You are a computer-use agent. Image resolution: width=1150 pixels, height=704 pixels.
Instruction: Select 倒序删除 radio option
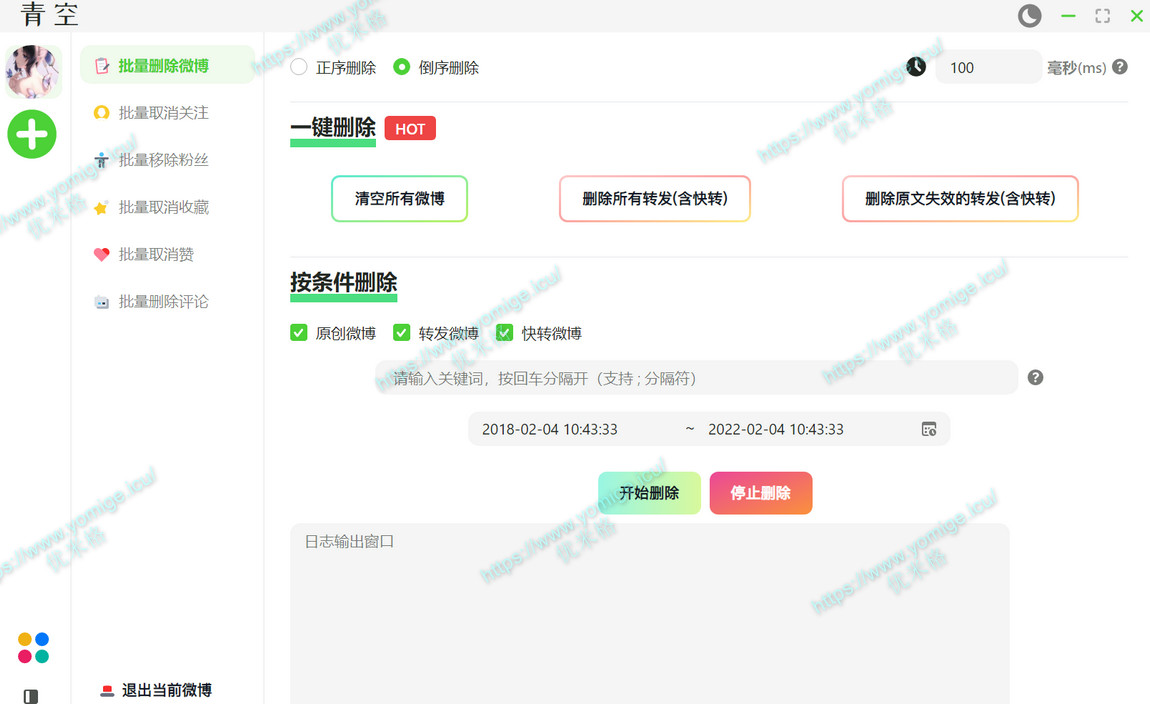(402, 67)
